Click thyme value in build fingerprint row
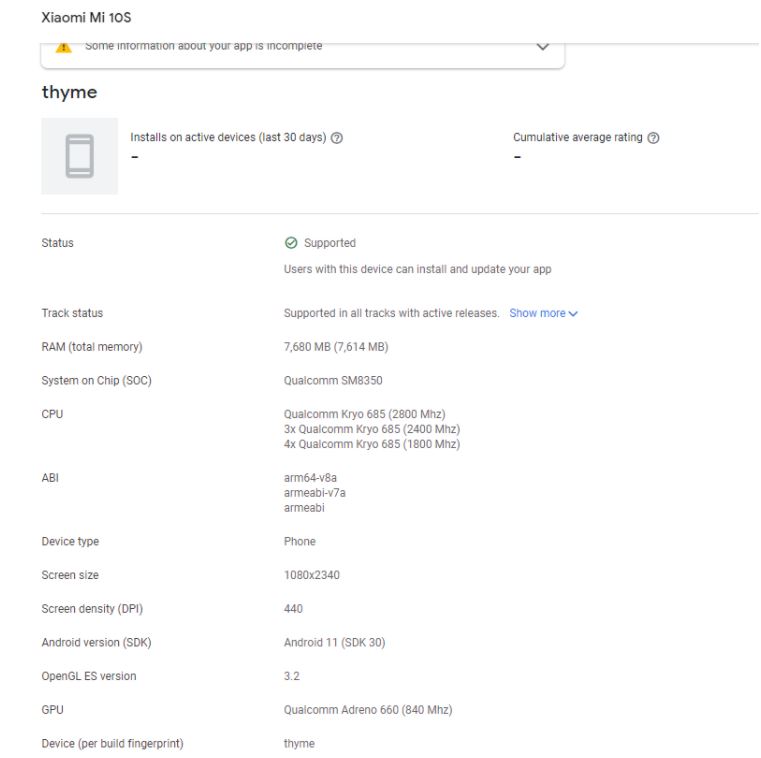 click(299, 744)
